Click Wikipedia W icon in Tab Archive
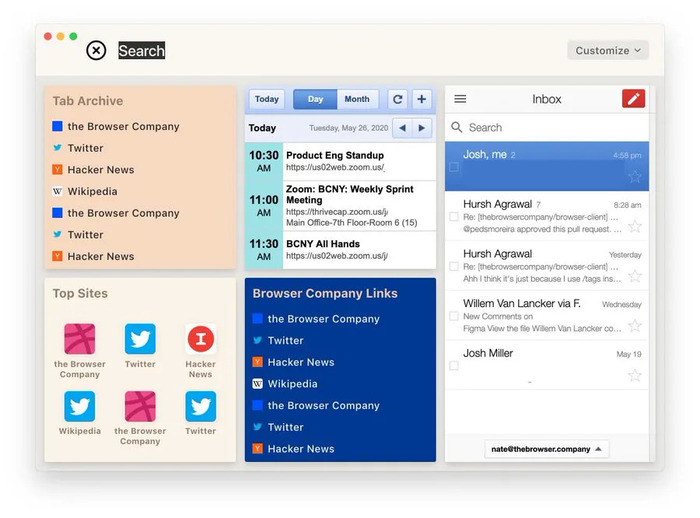The width and height of the screenshot is (700, 518). tap(57, 192)
